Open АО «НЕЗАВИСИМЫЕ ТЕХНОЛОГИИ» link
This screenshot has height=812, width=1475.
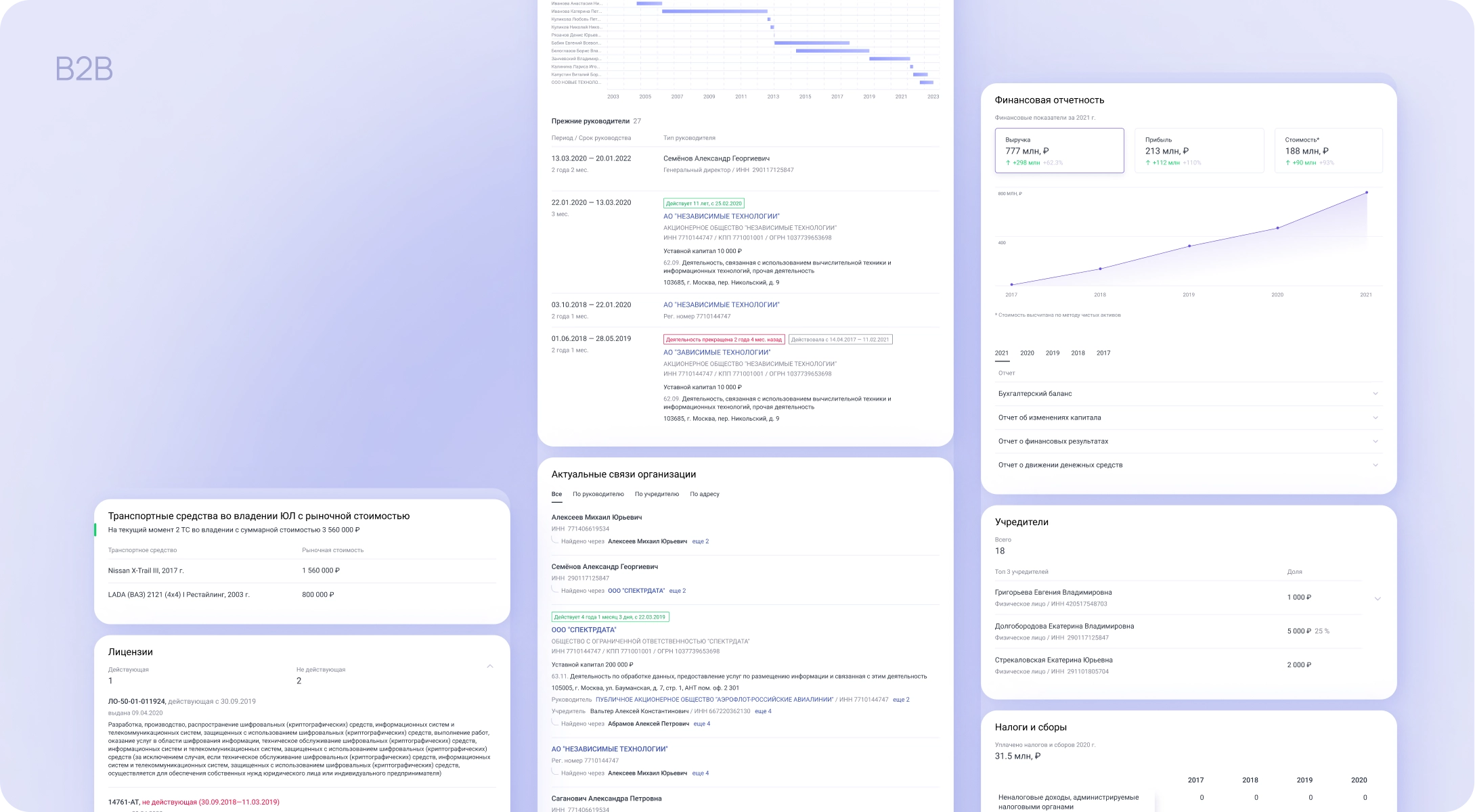point(610,749)
